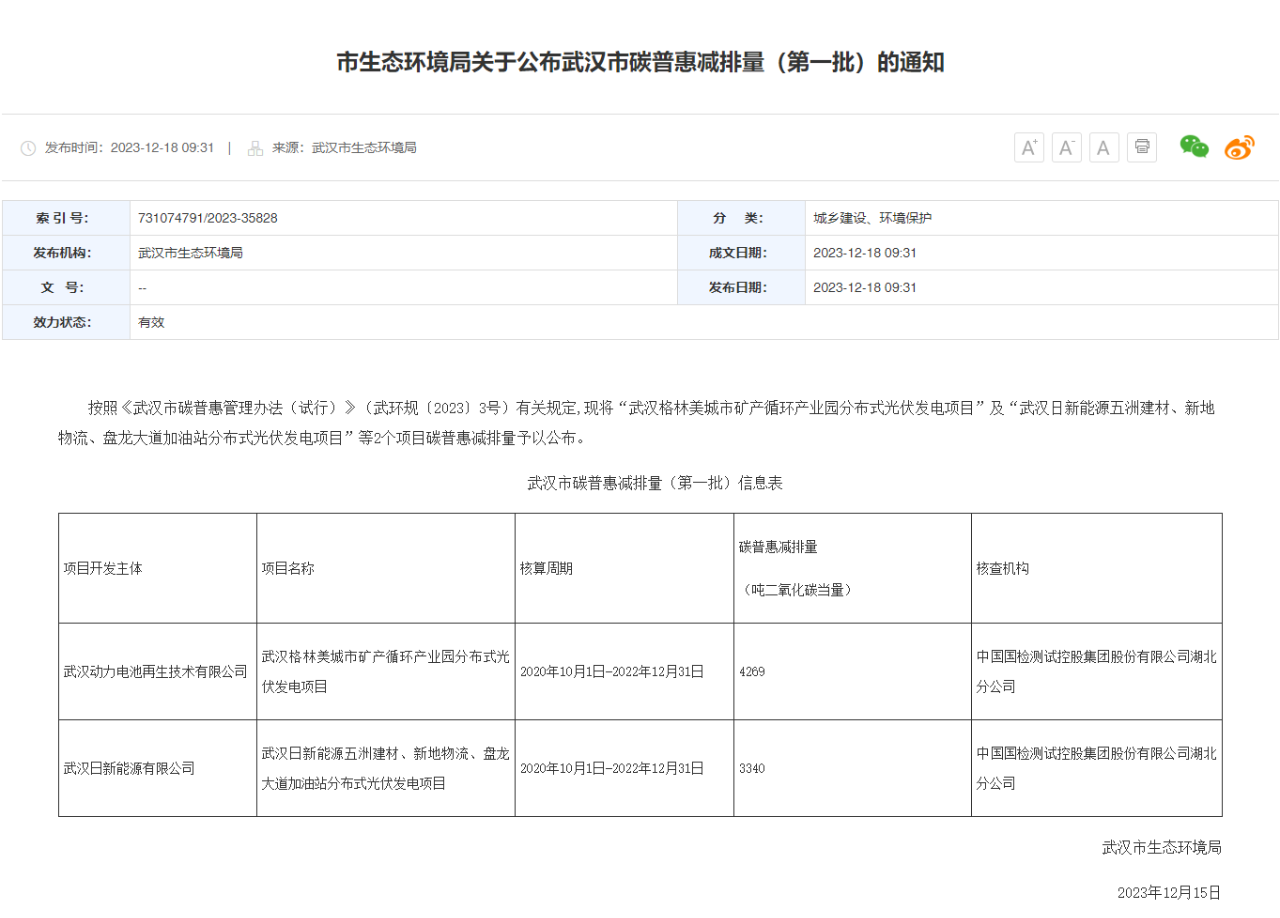The width and height of the screenshot is (1280, 918).
Task: Share the notice via the Weibo icon
Action: [x=1239, y=147]
